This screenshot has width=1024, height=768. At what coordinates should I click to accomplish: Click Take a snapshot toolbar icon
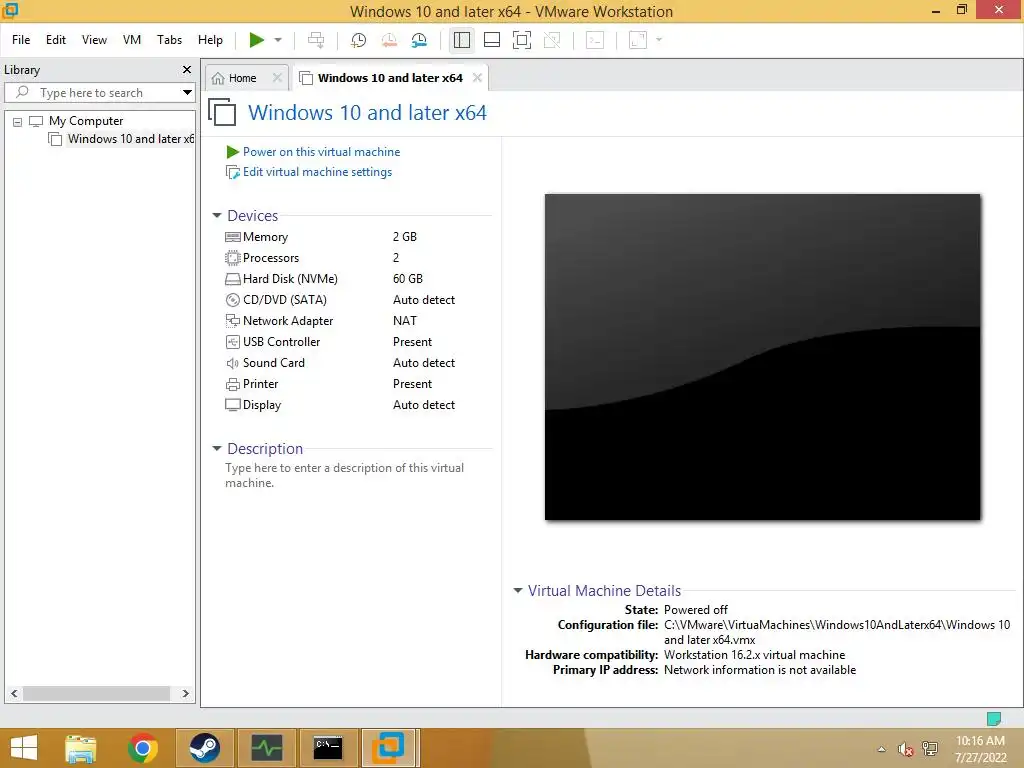359,40
